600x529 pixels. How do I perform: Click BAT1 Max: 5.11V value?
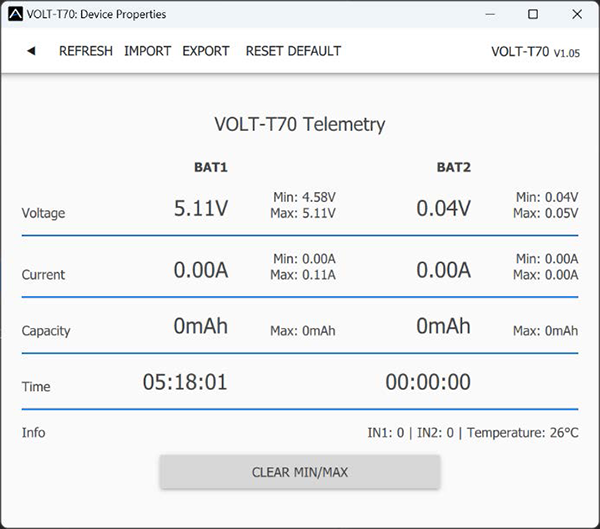[303, 213]
